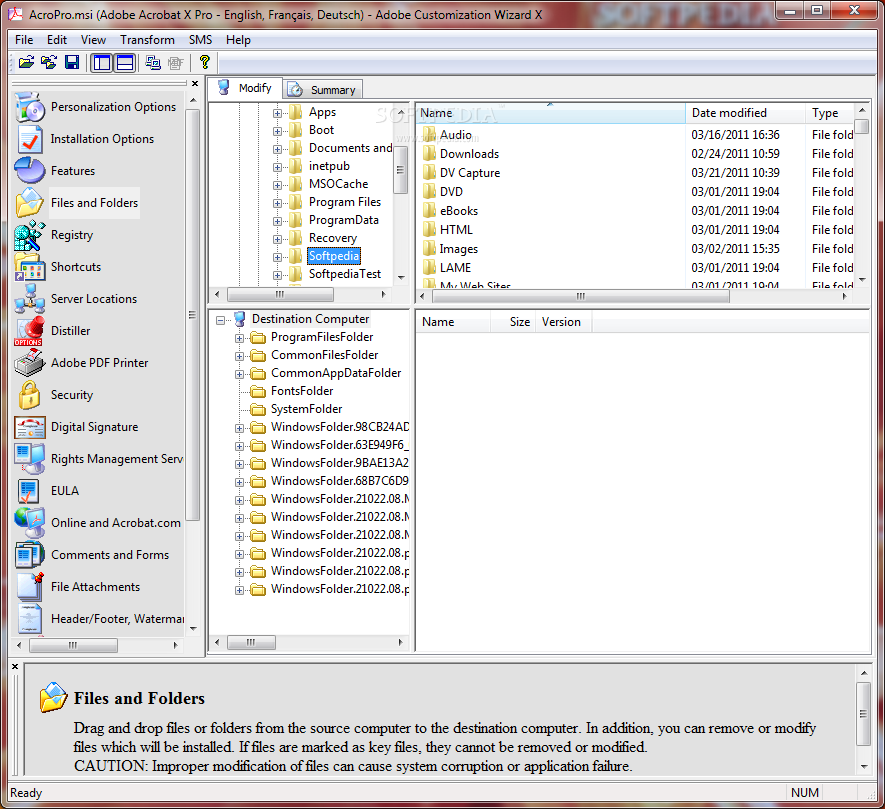Viewport: 885px width, 809px height.
Task: Open package with the toolbar open icon
Action: (26, 62)
